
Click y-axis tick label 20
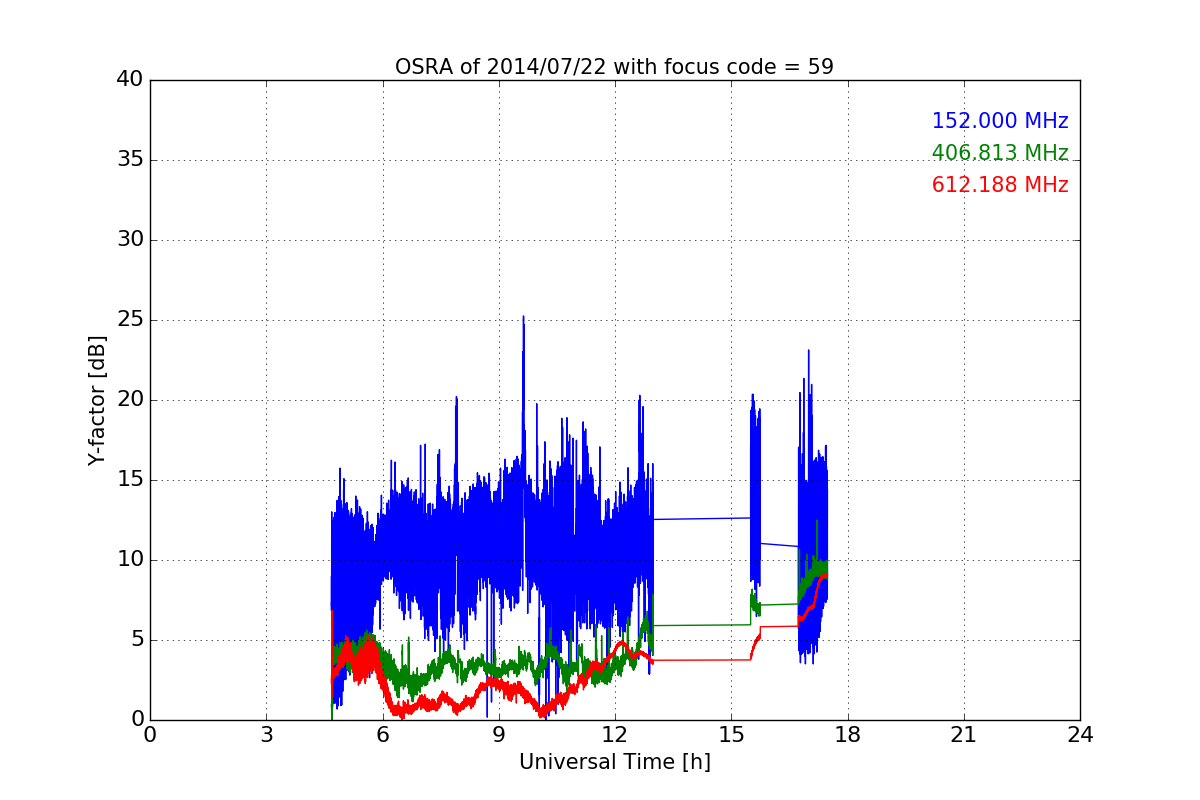click(130, 400)
